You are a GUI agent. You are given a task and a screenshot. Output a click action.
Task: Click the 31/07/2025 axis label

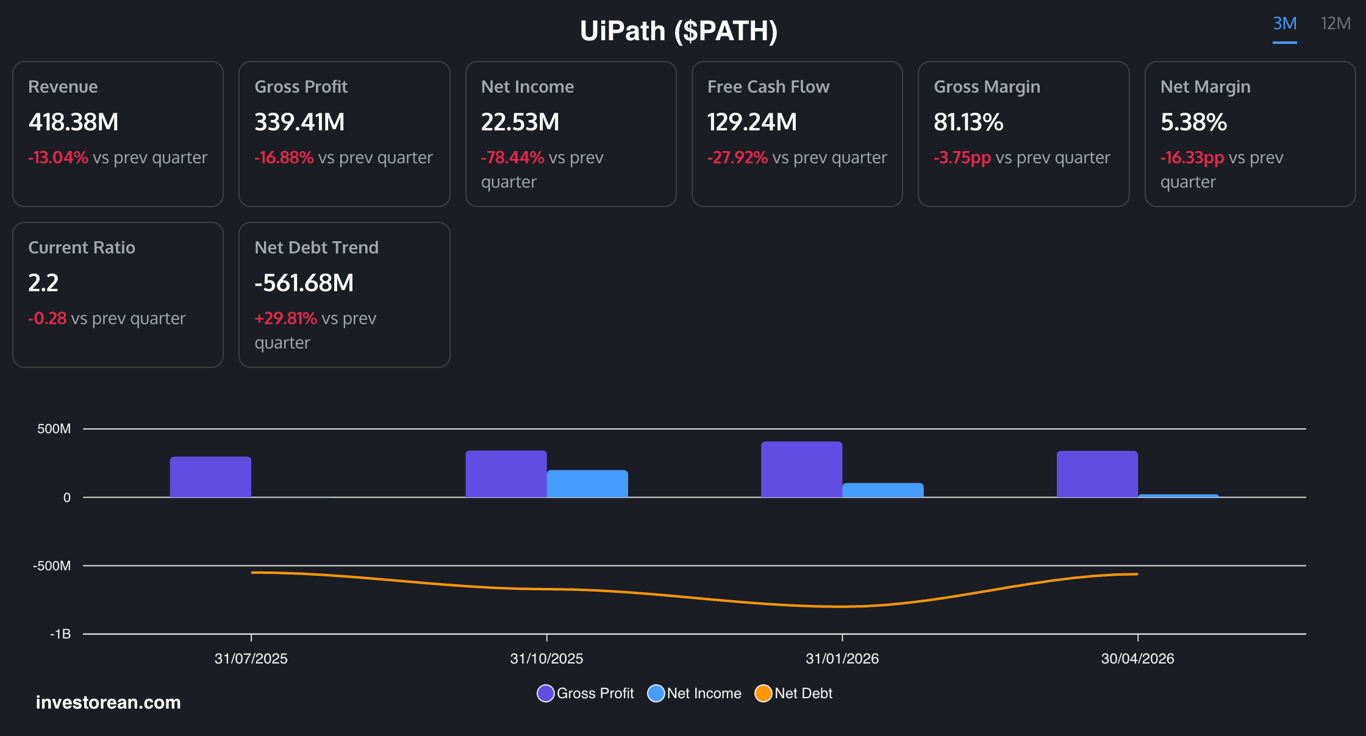tap(251, 659)
